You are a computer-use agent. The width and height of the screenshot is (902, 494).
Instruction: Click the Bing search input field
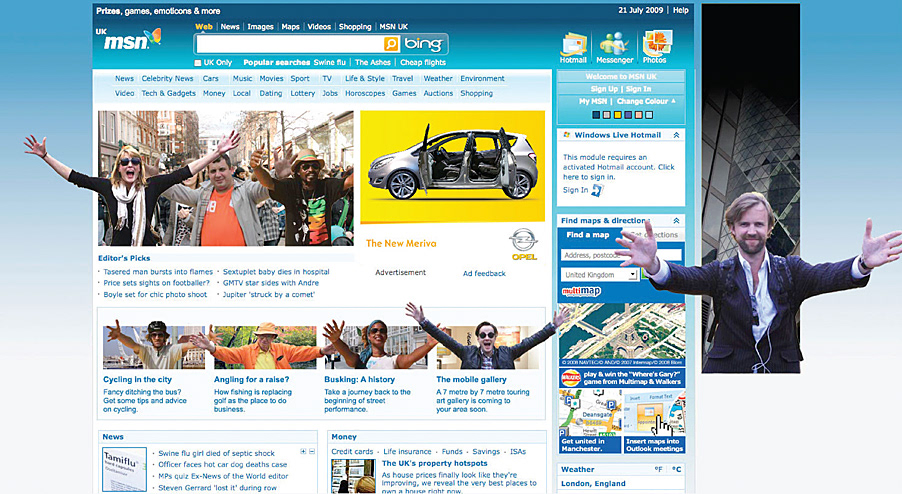pos(290,44)
